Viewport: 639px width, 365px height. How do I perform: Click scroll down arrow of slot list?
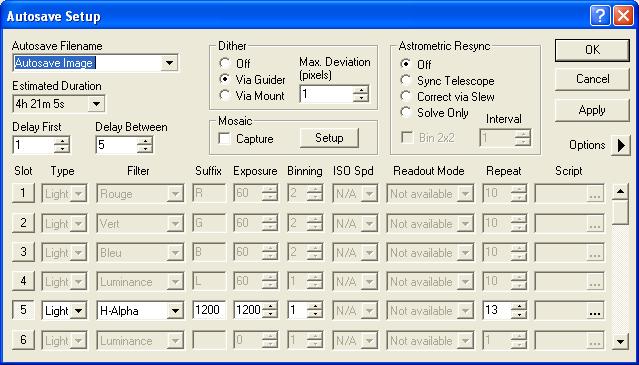620,341
